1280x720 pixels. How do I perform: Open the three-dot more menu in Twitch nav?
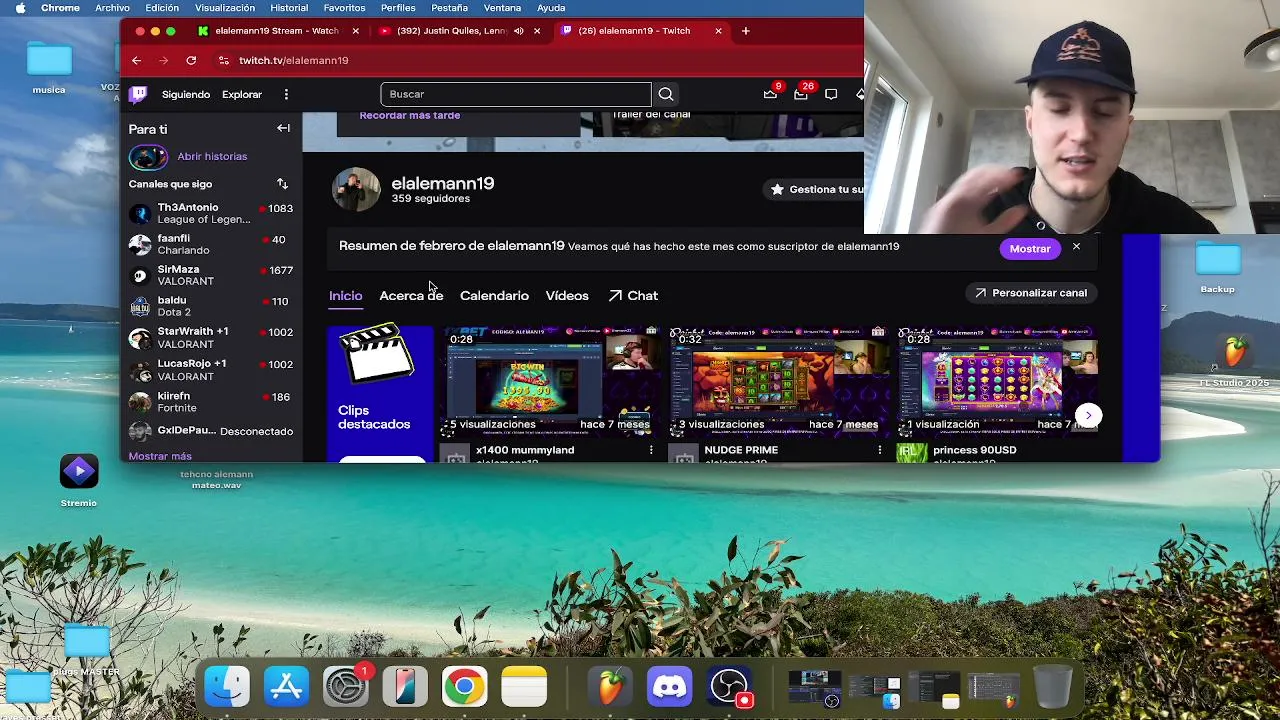[286, 94]
